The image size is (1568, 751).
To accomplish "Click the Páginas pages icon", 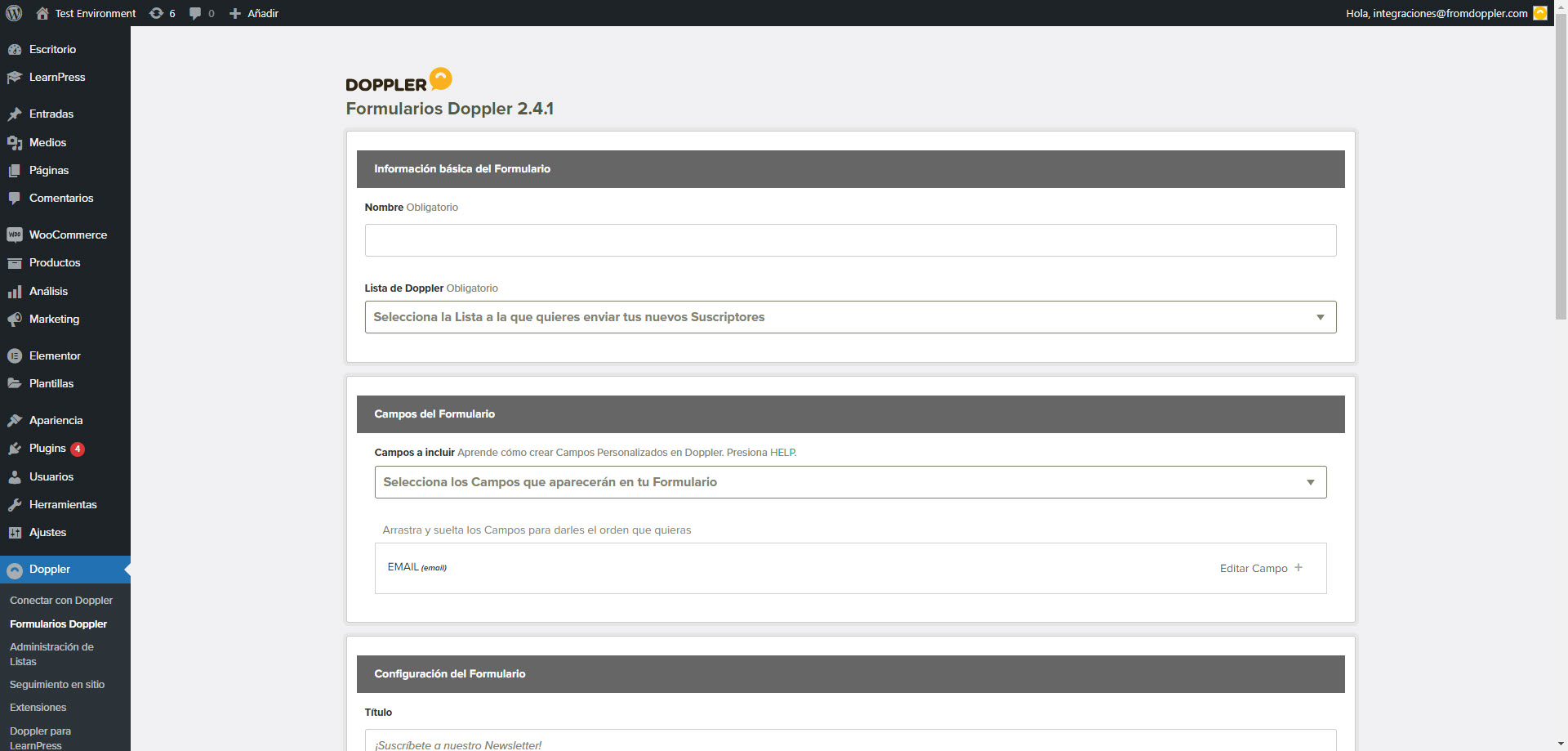I will (x=15, y=171).
